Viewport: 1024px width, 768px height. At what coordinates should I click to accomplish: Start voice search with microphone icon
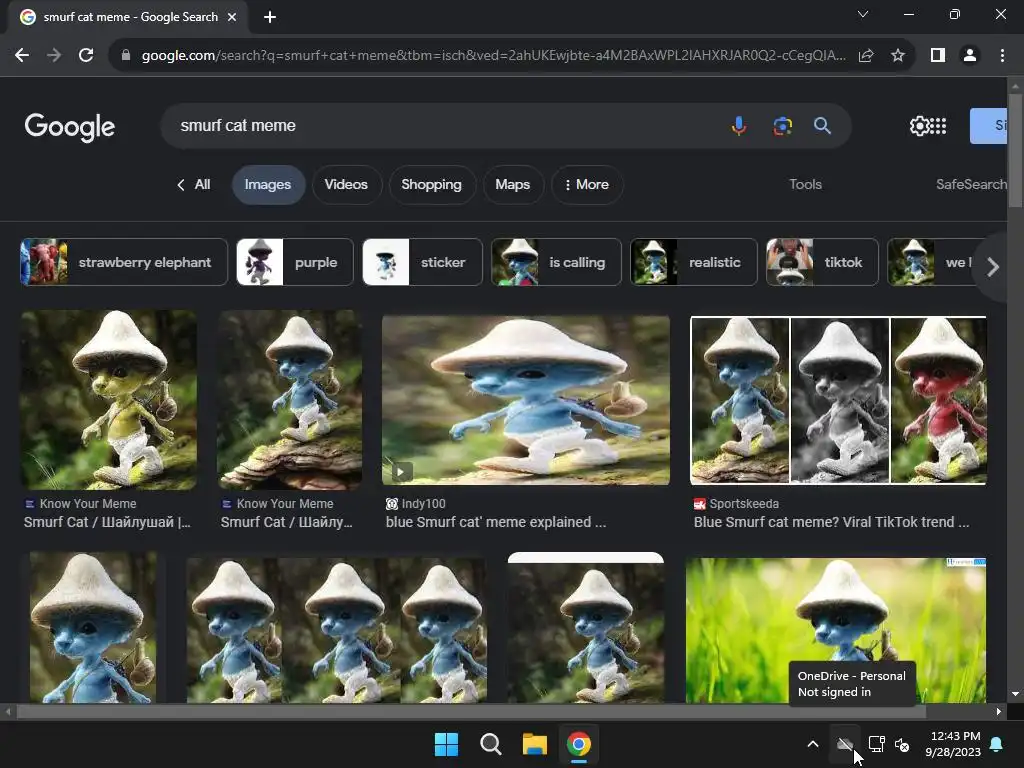tap(739, 125)
